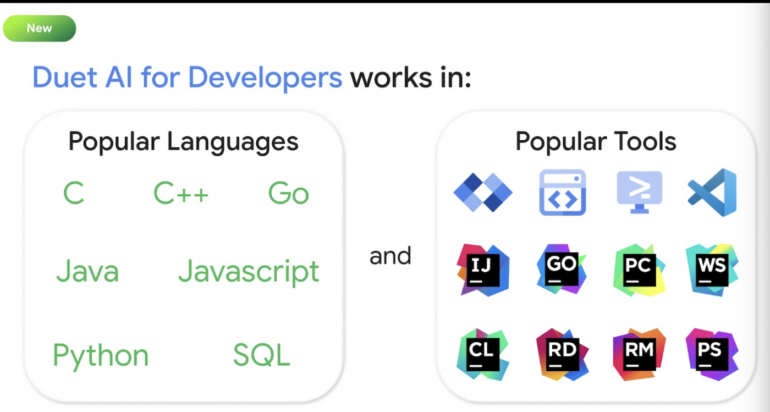The width and height of the screenshot is (770, 412).
Task: Select the GoLand GO icon
Action: click(563, 268)
